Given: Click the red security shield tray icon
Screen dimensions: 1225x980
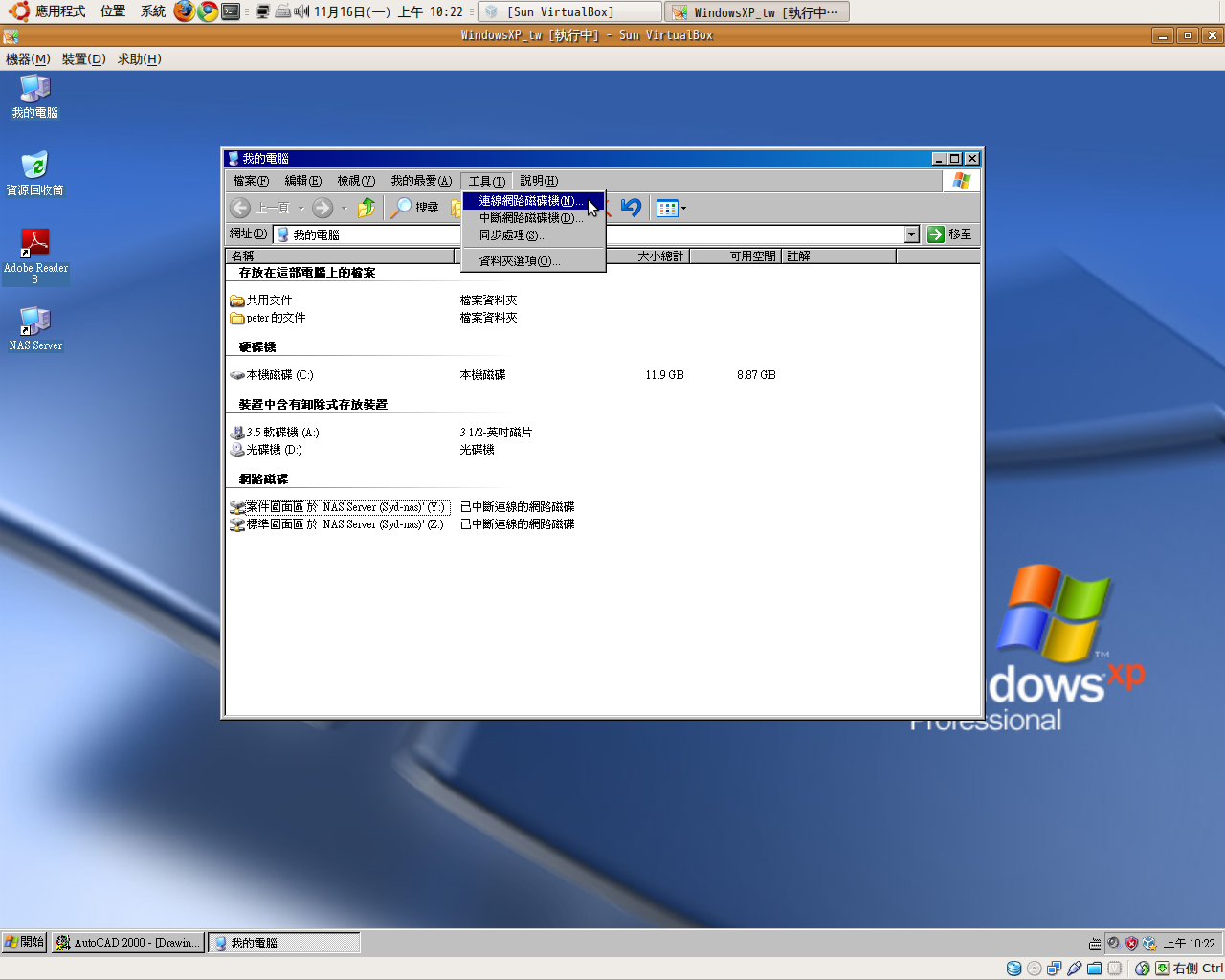Looking at the screenshot, I should pos(1131,944).
